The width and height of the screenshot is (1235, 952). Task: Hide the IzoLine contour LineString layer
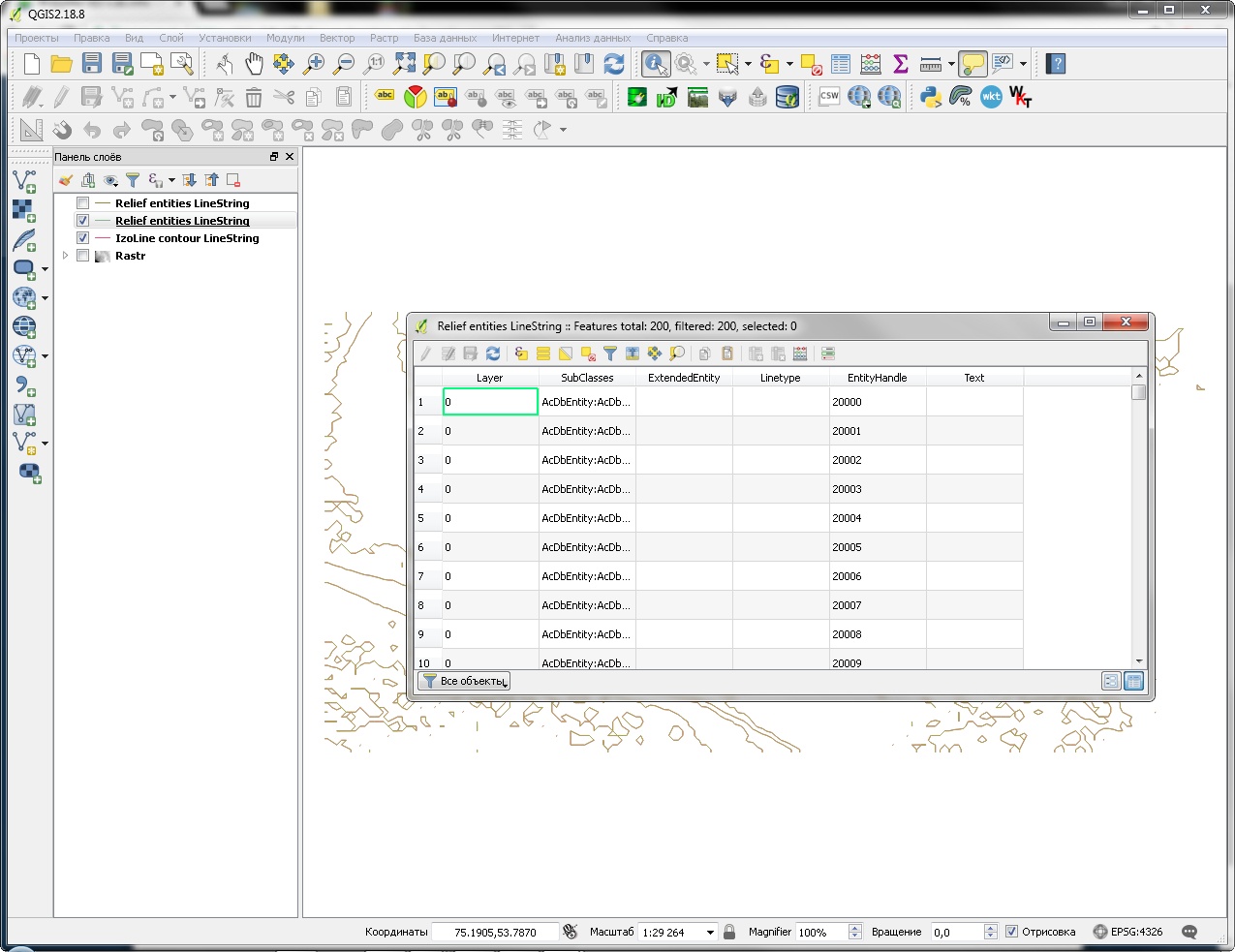coord(83,238)
